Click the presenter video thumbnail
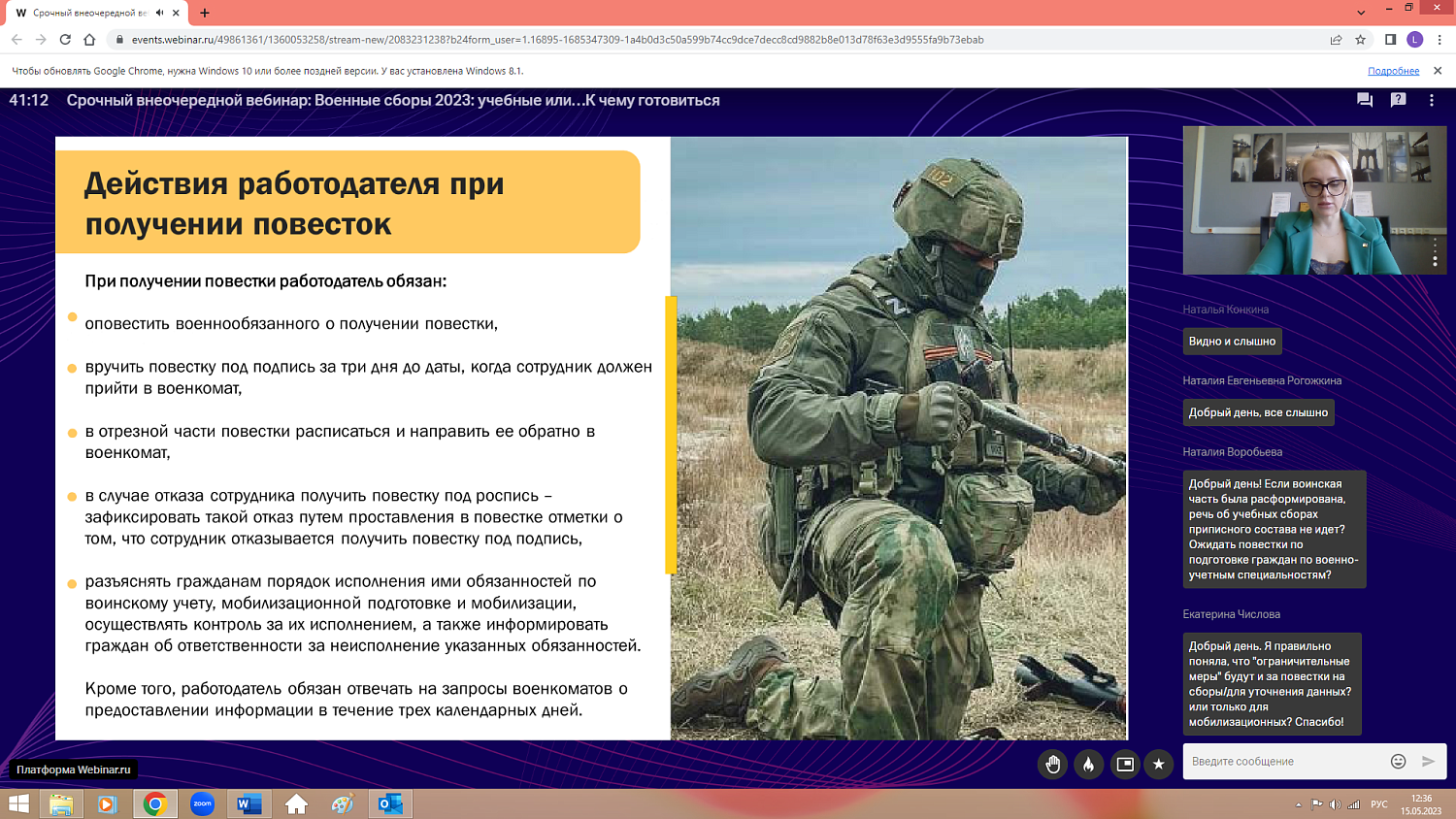1456x819 pixels. [x=1314, y=200]
